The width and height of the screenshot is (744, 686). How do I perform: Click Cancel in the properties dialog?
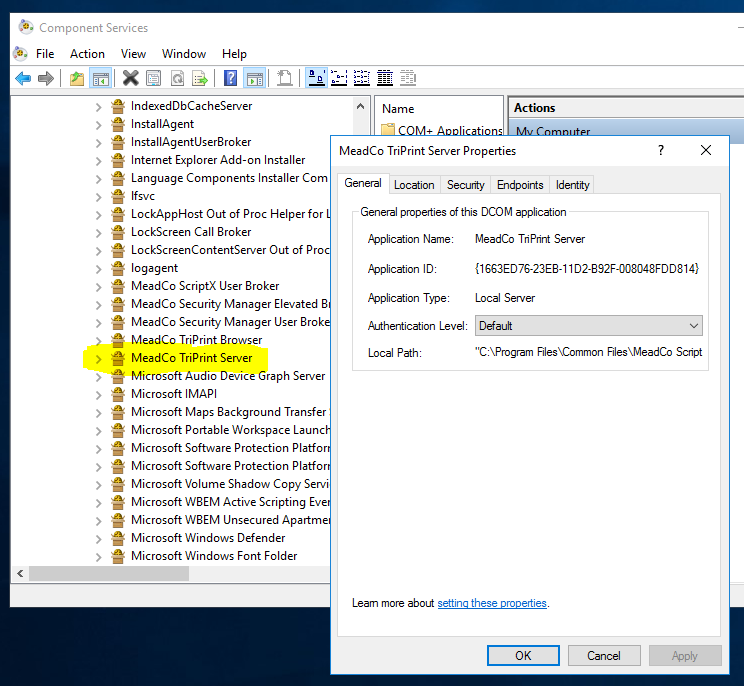point(604,656)
